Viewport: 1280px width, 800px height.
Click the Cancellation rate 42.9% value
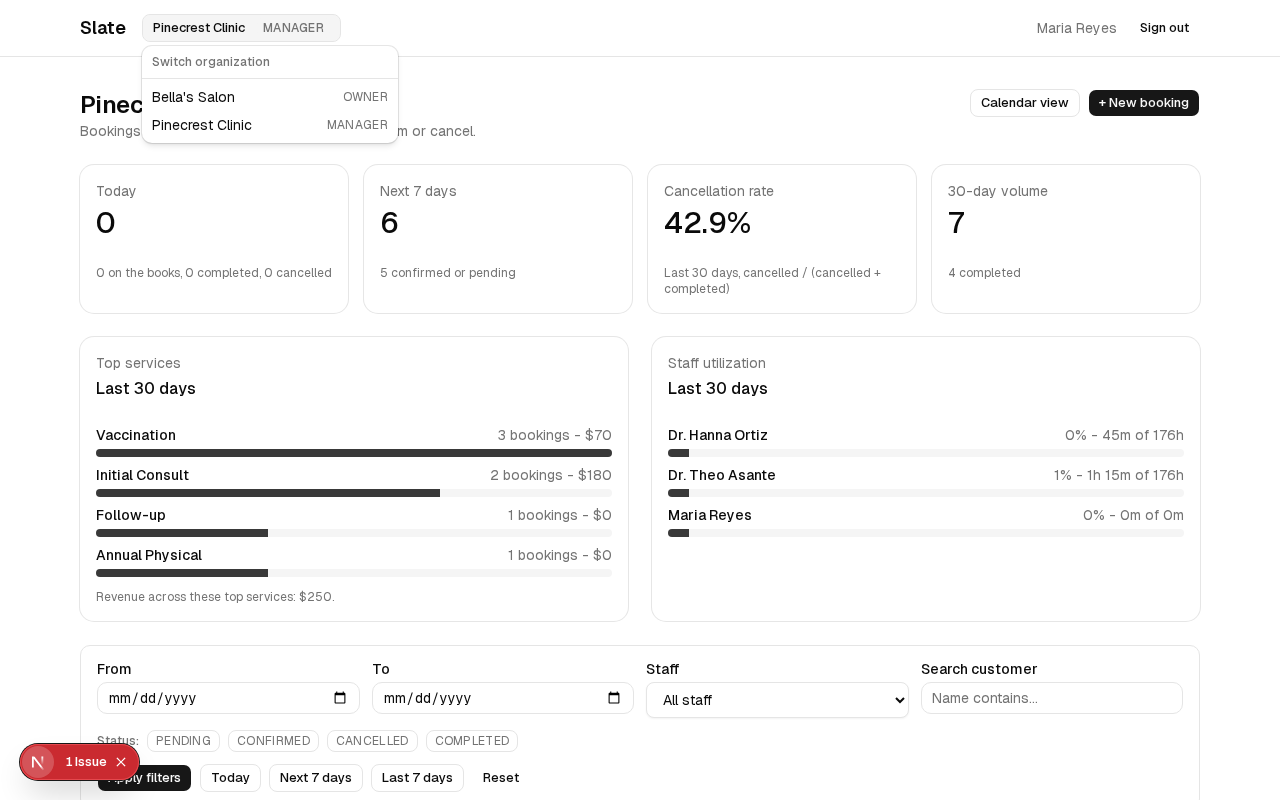coord(708,222)
